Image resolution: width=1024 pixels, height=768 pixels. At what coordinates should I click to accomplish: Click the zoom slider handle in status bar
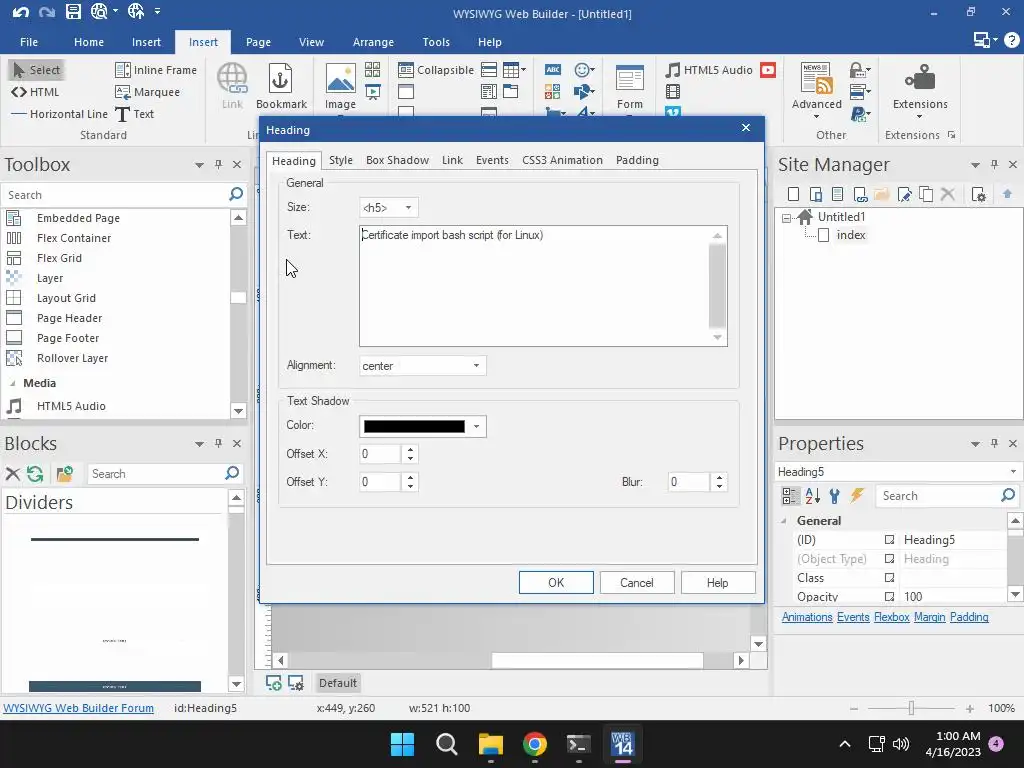coord(911,708)
